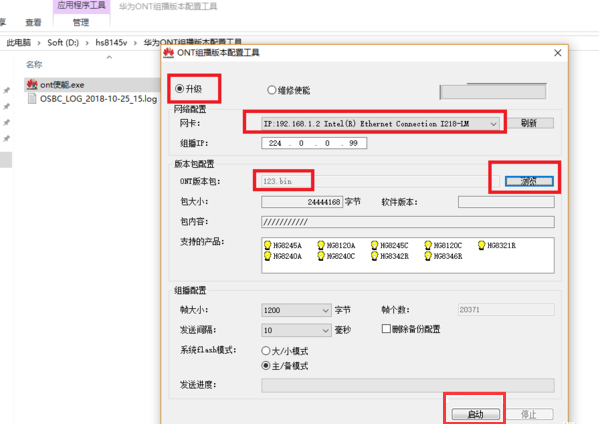Click the 包大小 field with 24444168

click(x=302, y=202)
